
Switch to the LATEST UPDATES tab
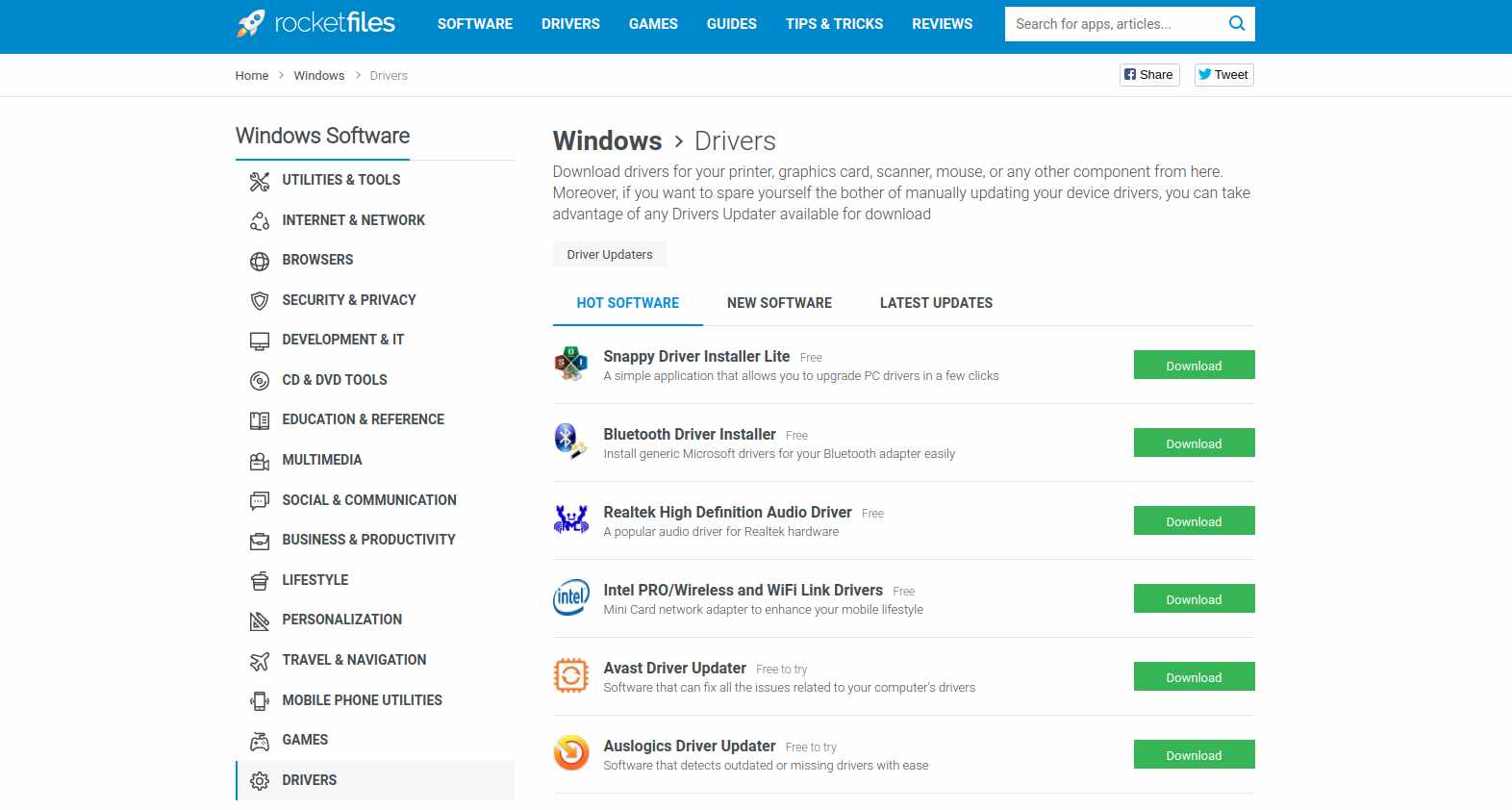tap(936, 303)
